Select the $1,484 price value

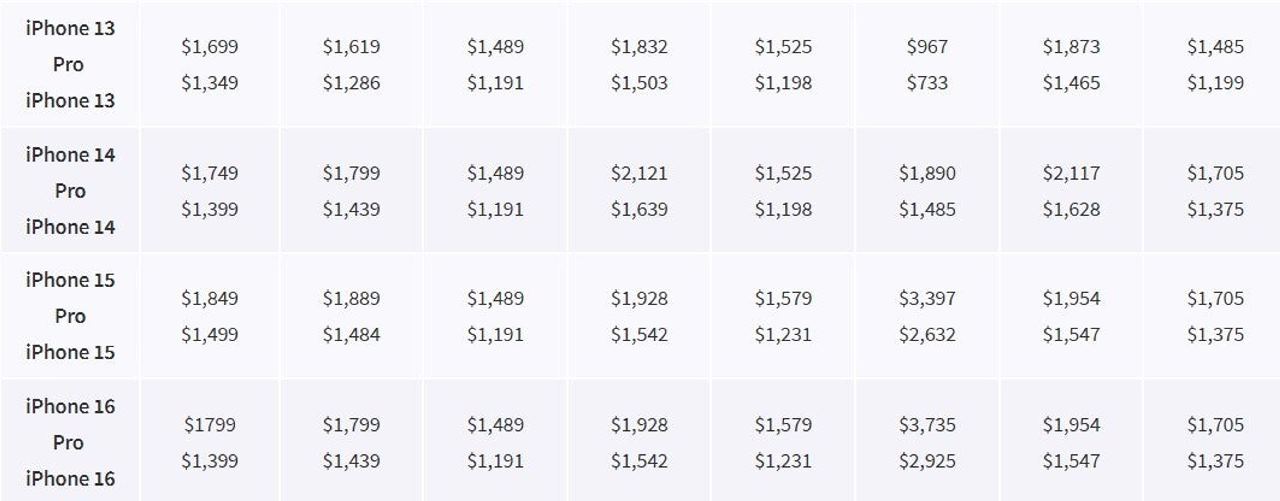pos(351,334)
